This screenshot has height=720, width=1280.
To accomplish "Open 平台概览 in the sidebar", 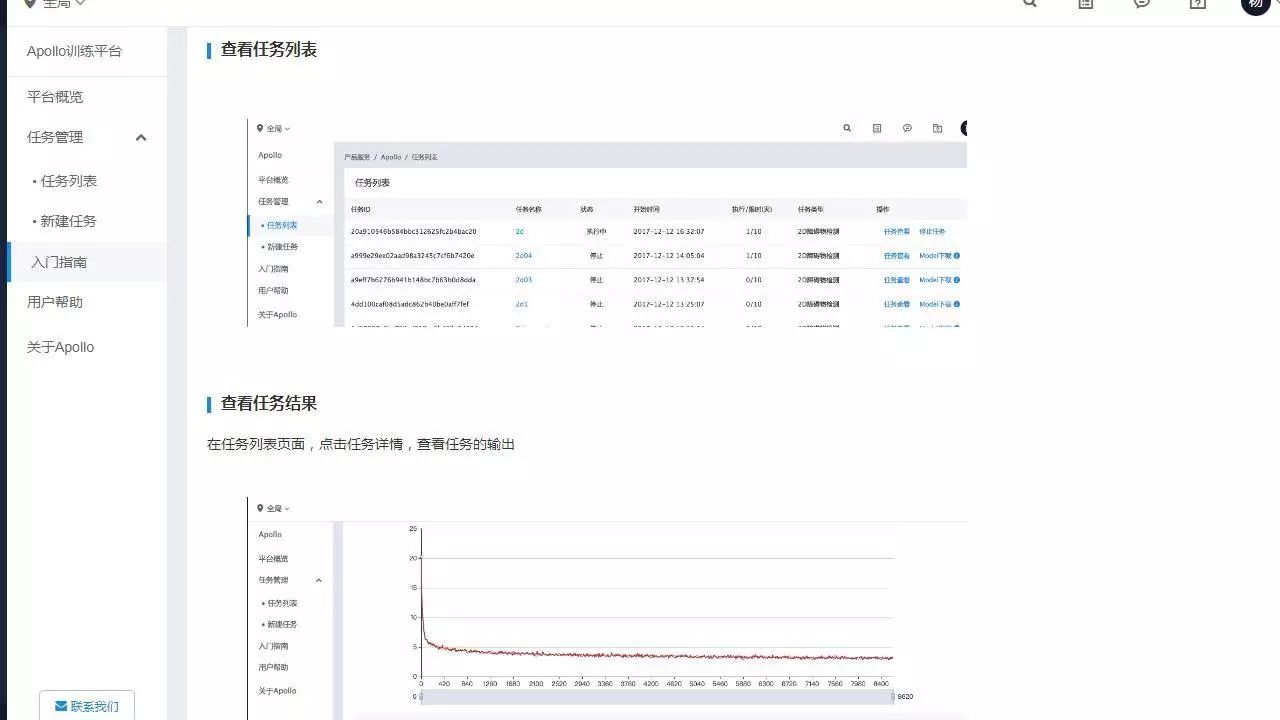I will 55,97.
